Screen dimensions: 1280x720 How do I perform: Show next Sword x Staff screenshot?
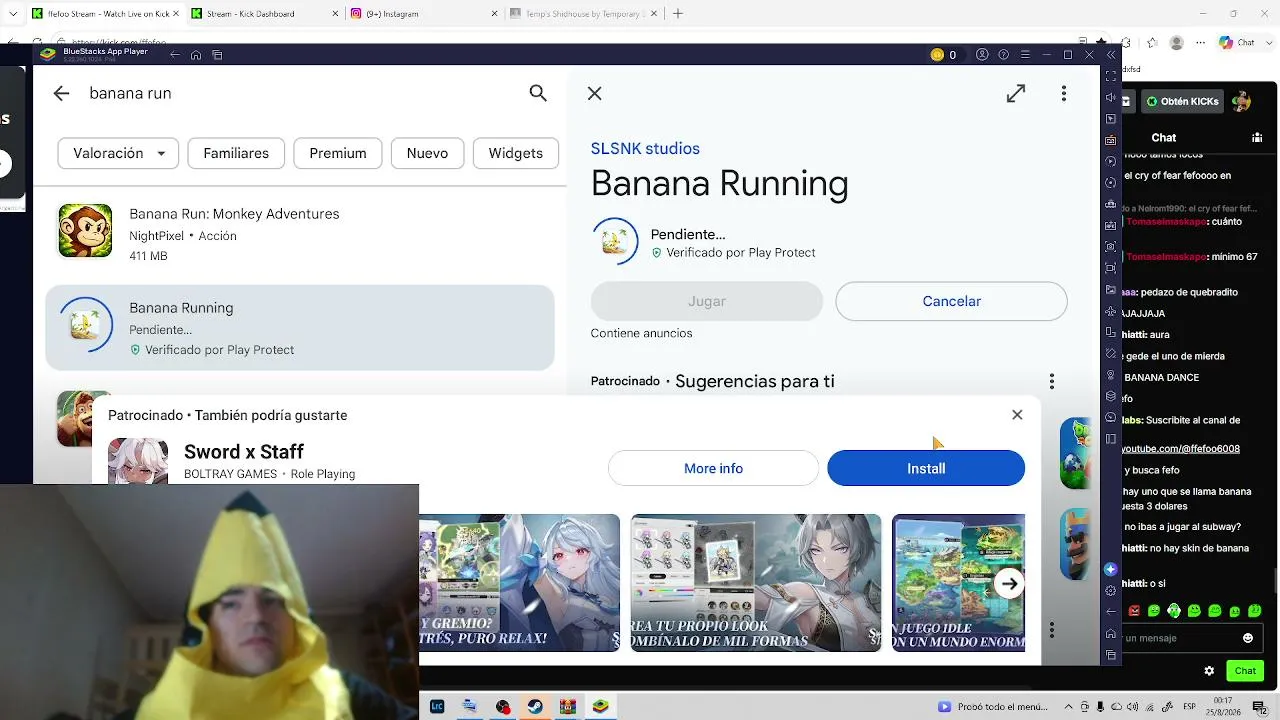(x=1010, y=584)
